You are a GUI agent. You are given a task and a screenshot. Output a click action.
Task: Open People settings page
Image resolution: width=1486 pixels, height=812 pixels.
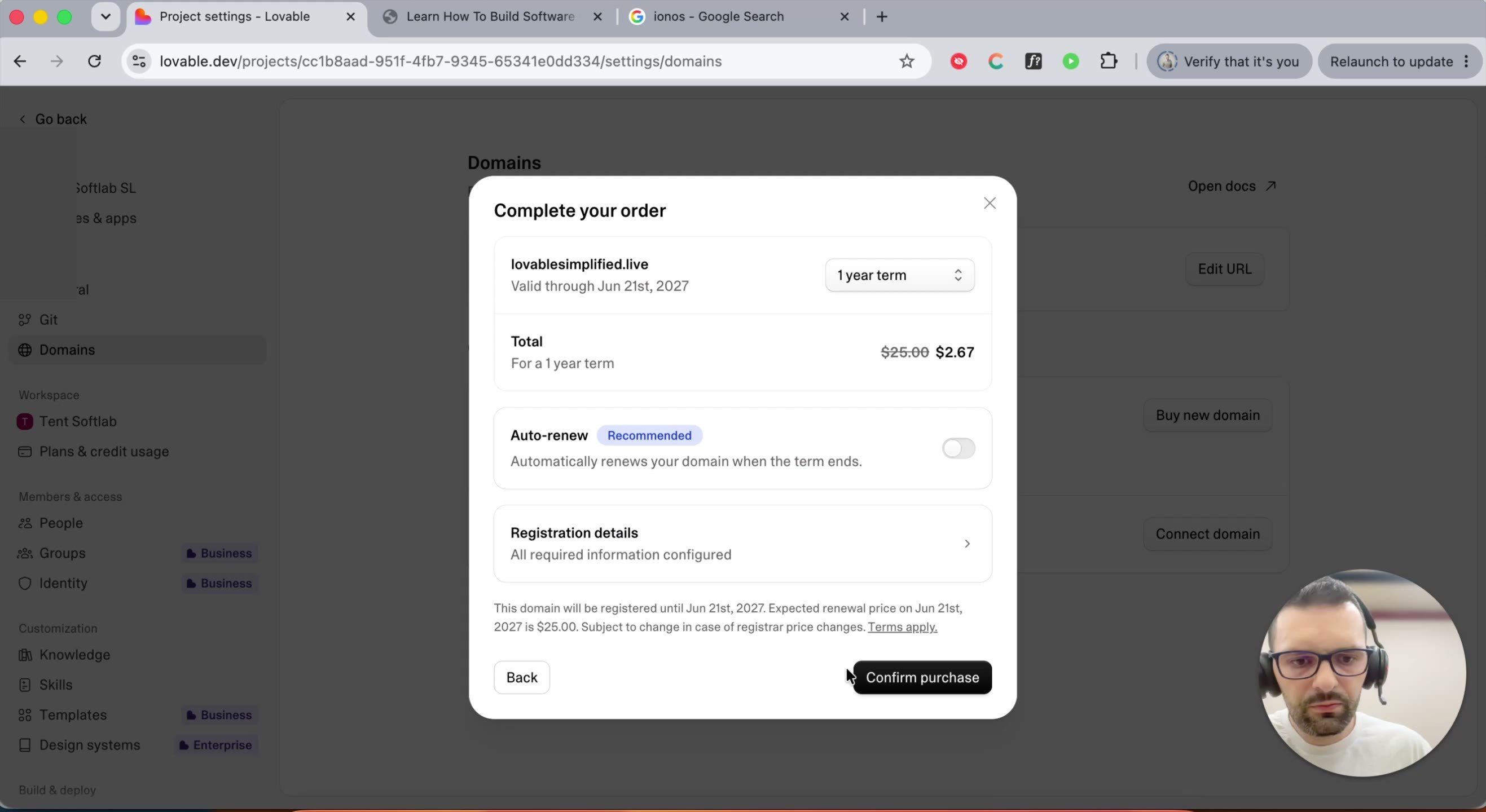[137, 523]
